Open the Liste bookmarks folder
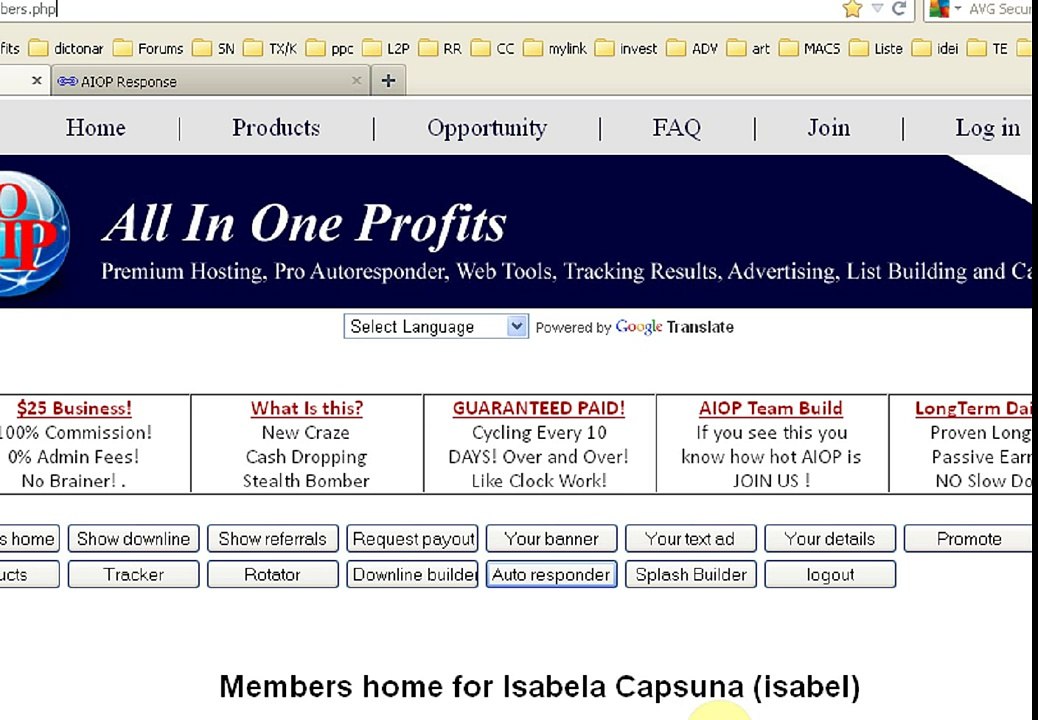Viewport: 1038px width, 720px height. (876, 48)
